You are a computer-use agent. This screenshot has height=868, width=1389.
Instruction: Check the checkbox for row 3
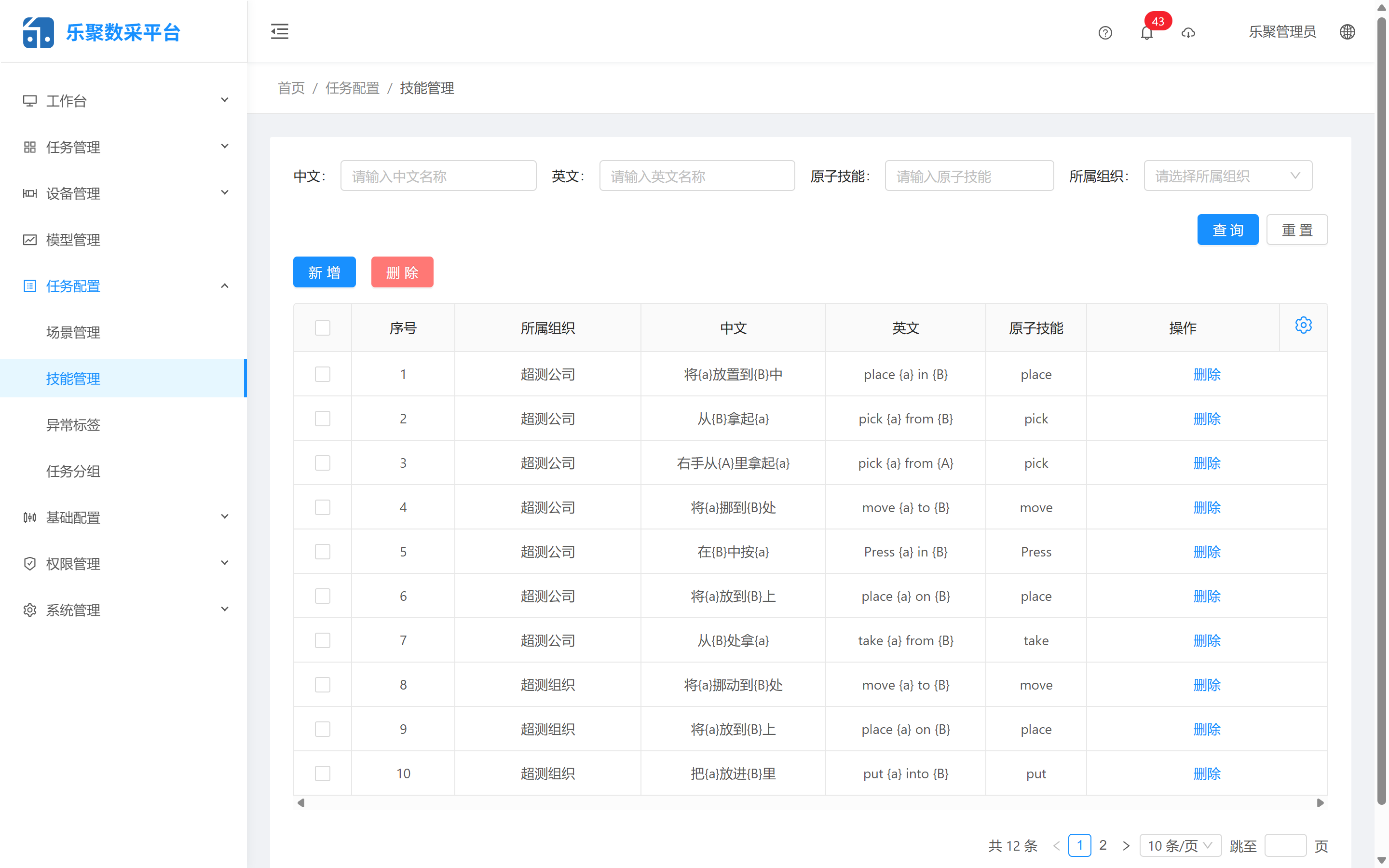click(x=323, y=463)
